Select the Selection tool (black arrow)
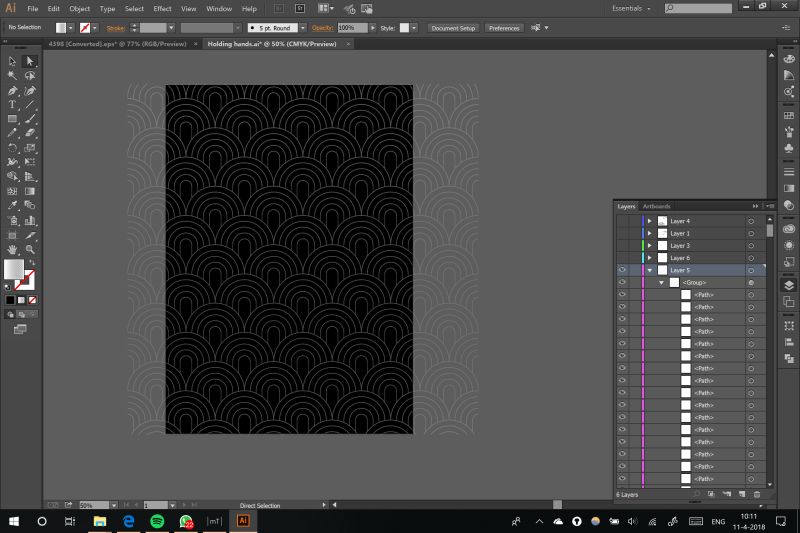The image size is (800, 533). [12, 61]
